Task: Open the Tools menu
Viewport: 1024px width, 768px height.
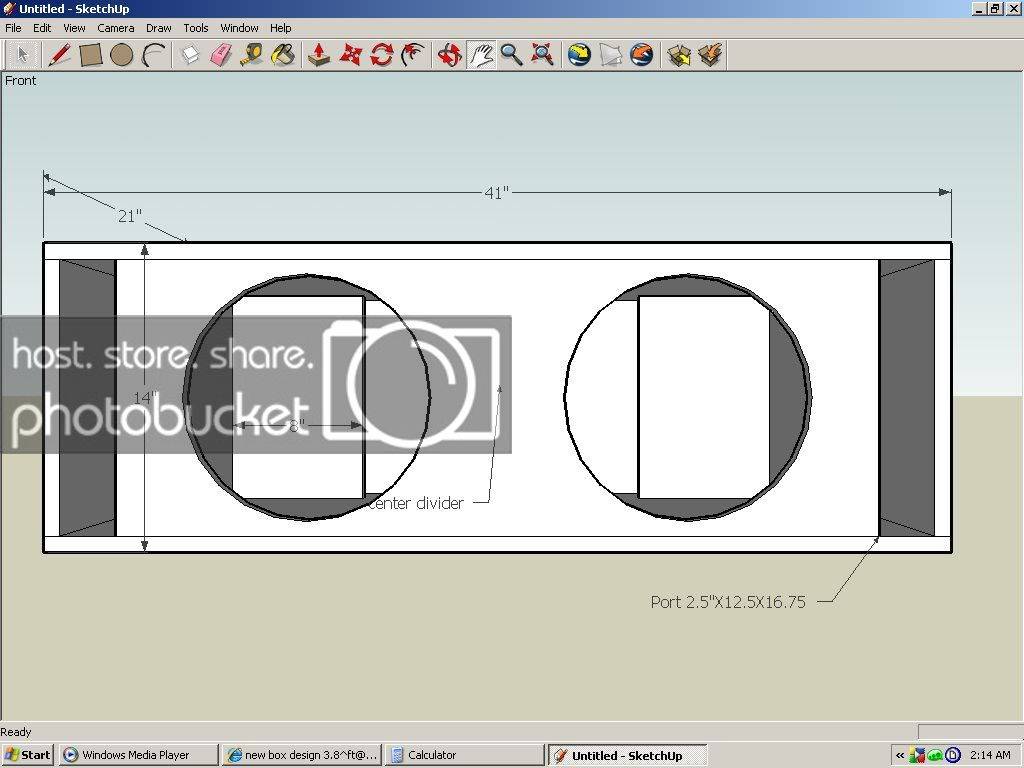Action: pos(195,28)
